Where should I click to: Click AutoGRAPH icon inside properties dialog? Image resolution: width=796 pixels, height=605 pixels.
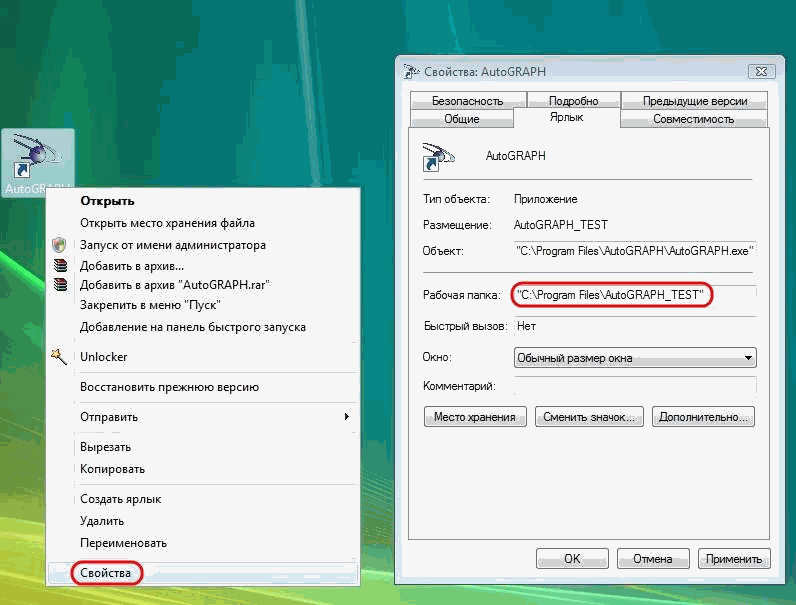tap(439, 155)
